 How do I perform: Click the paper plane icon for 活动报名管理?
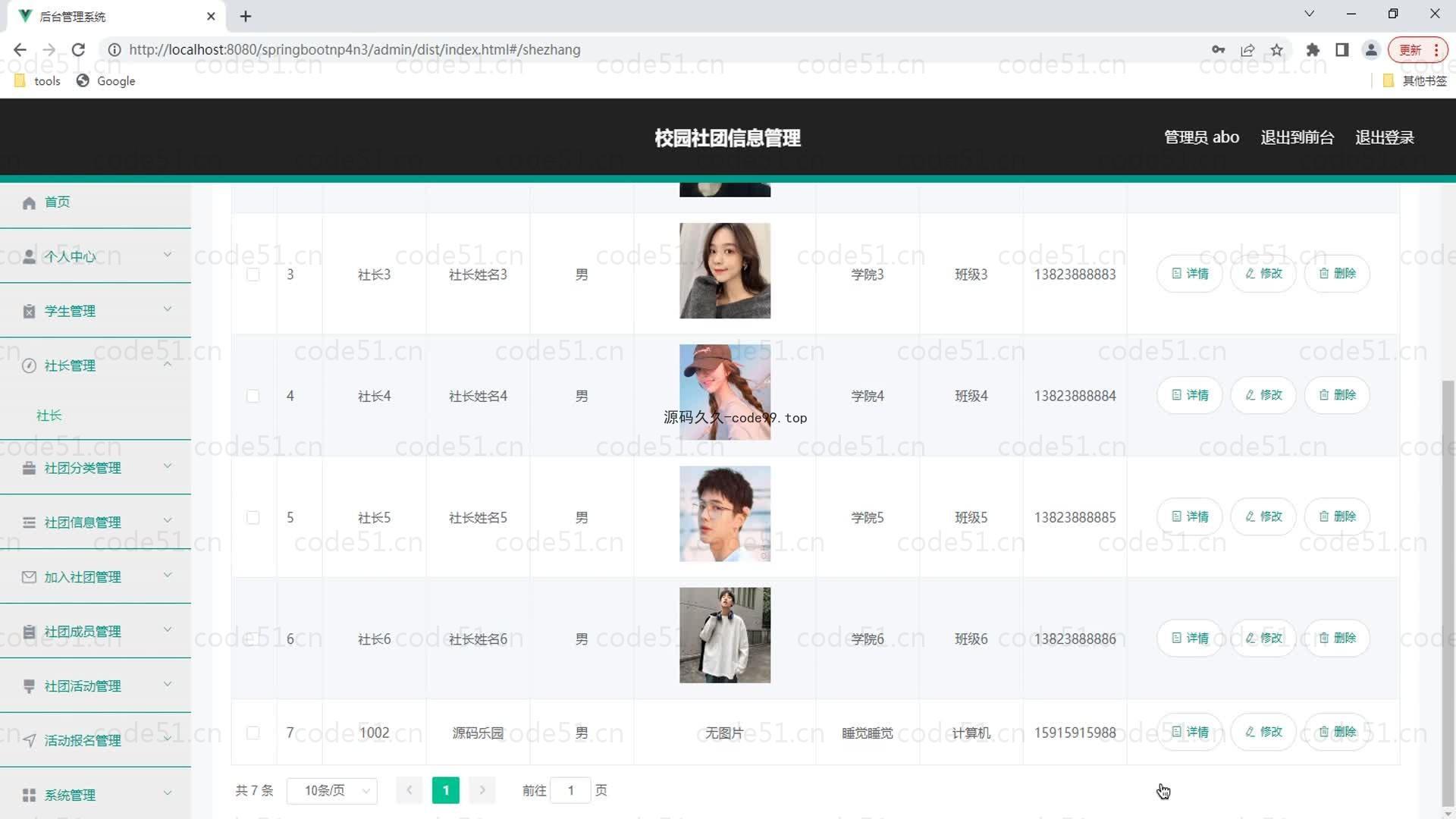click(x=29, y=741)
